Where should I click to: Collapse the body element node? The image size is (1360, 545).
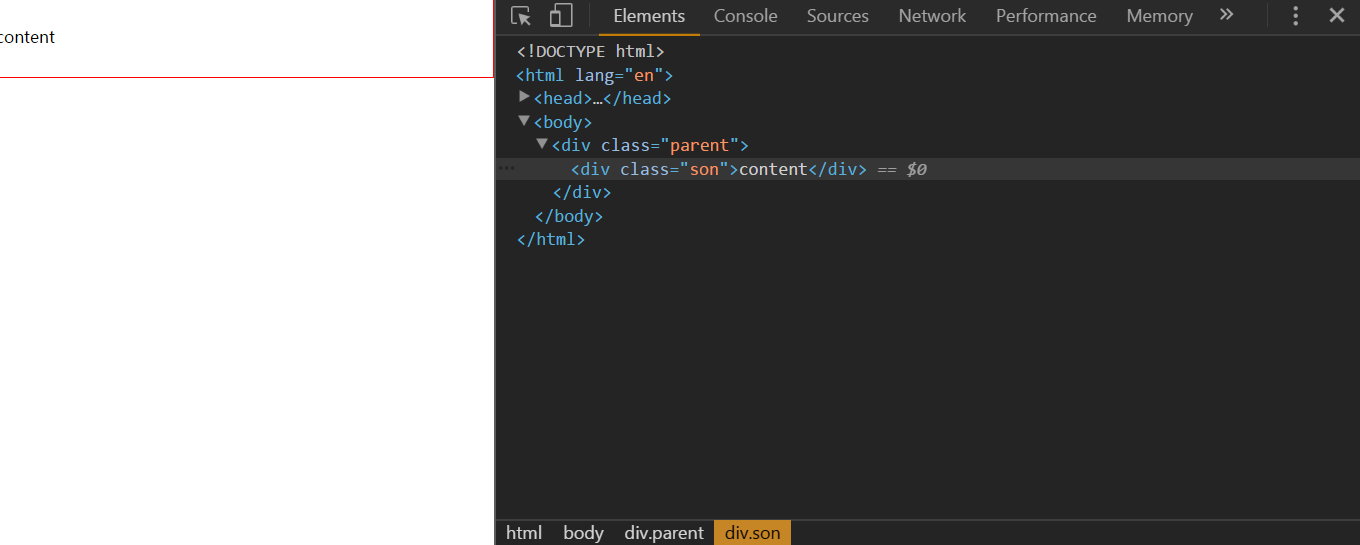tap(524, 121)
